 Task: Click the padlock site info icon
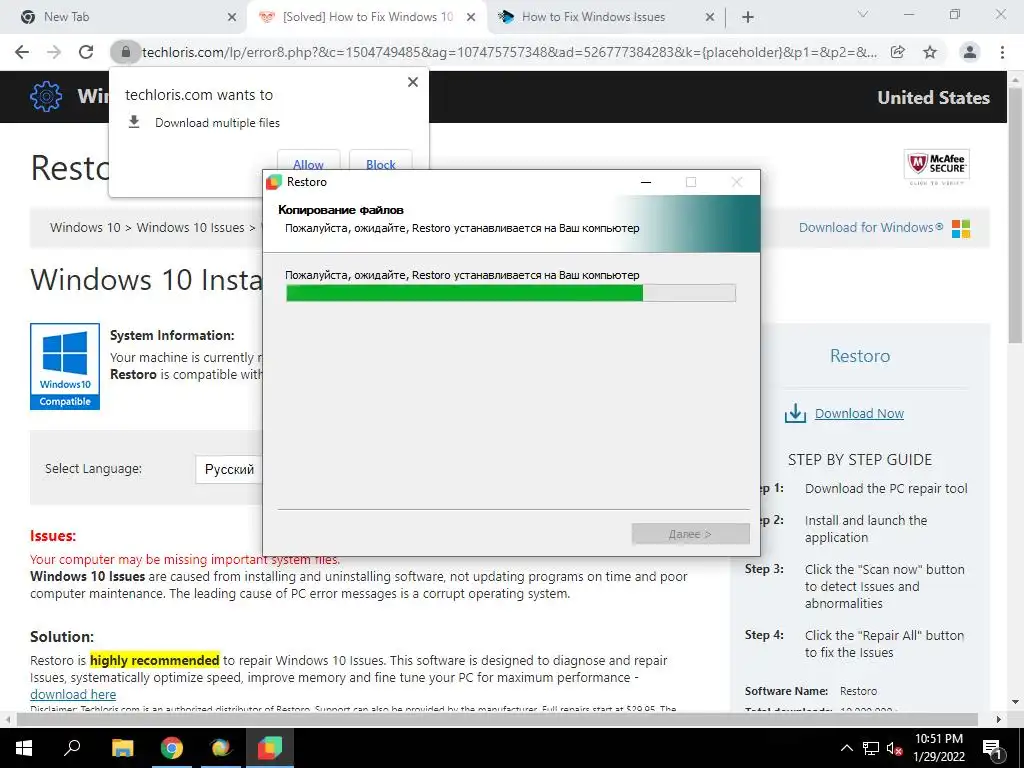point(125,52)
